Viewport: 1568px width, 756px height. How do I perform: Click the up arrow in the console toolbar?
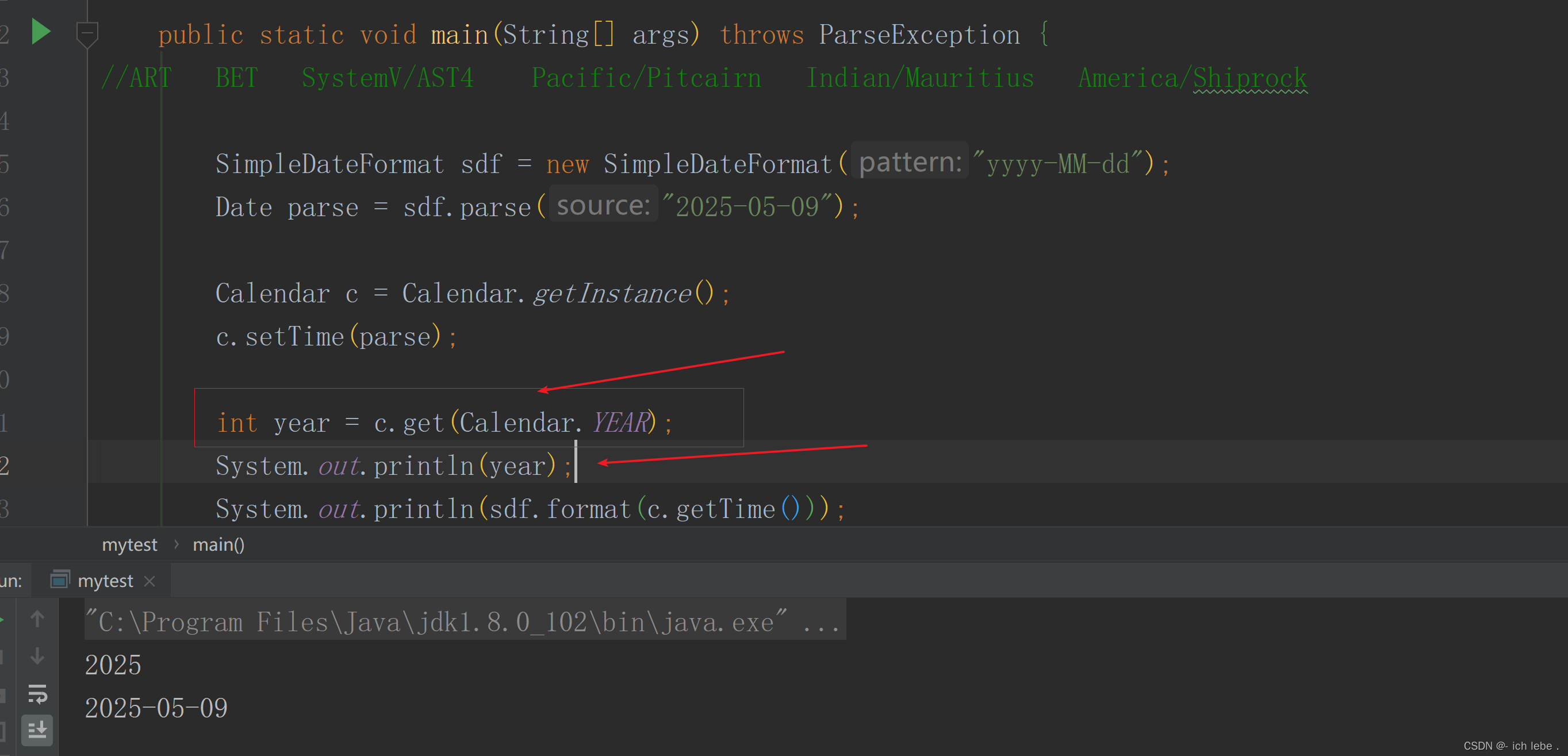click(x=37, y=619)
